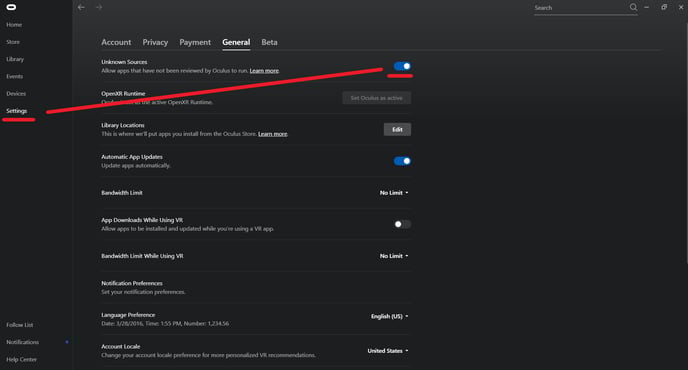Open Unknown Sources Learn more link
Screen dimensions: 688x370
(x=264, y=71)
